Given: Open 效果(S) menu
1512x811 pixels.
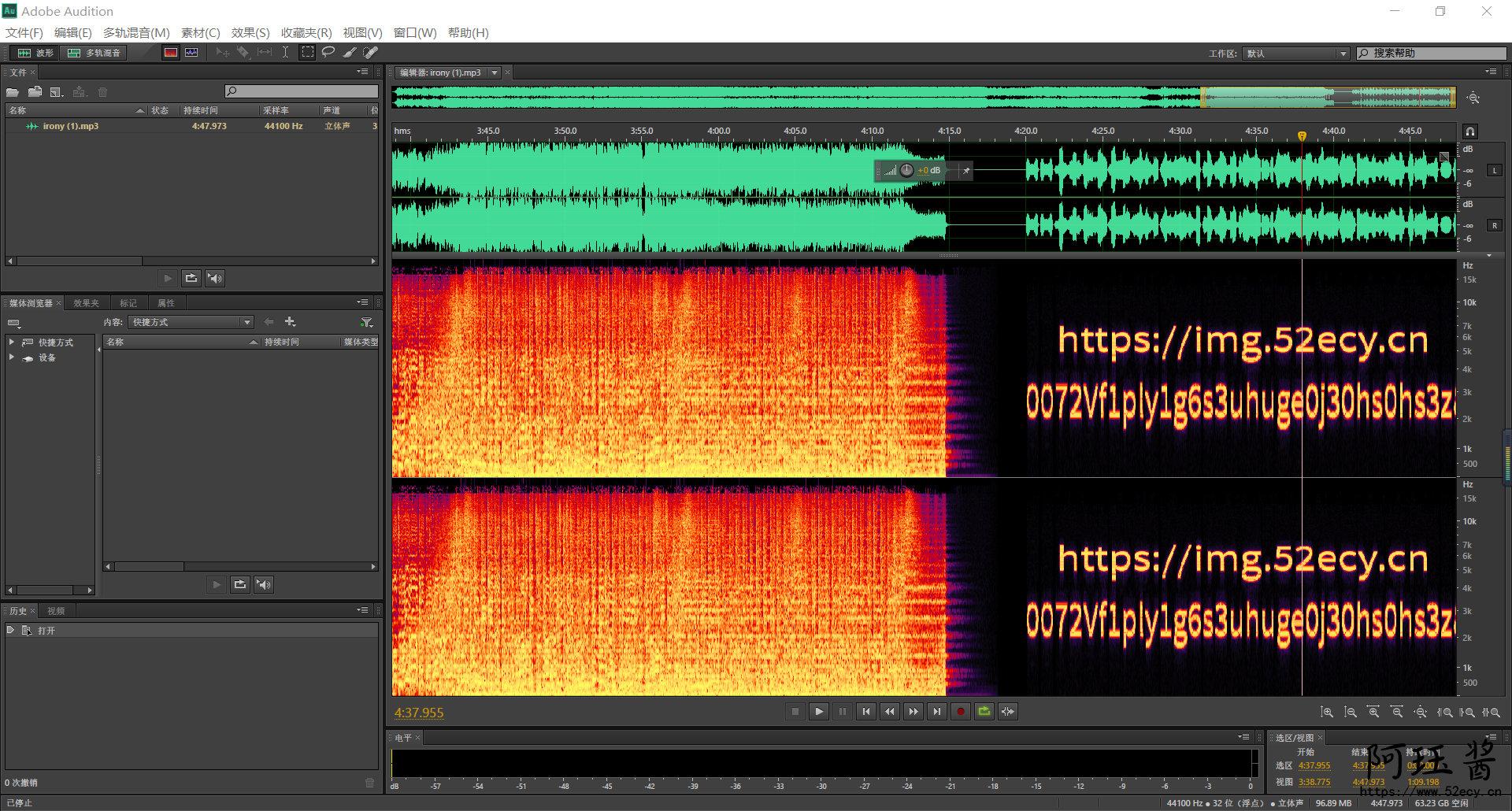Looking at the screenshot, I should 250,32.
